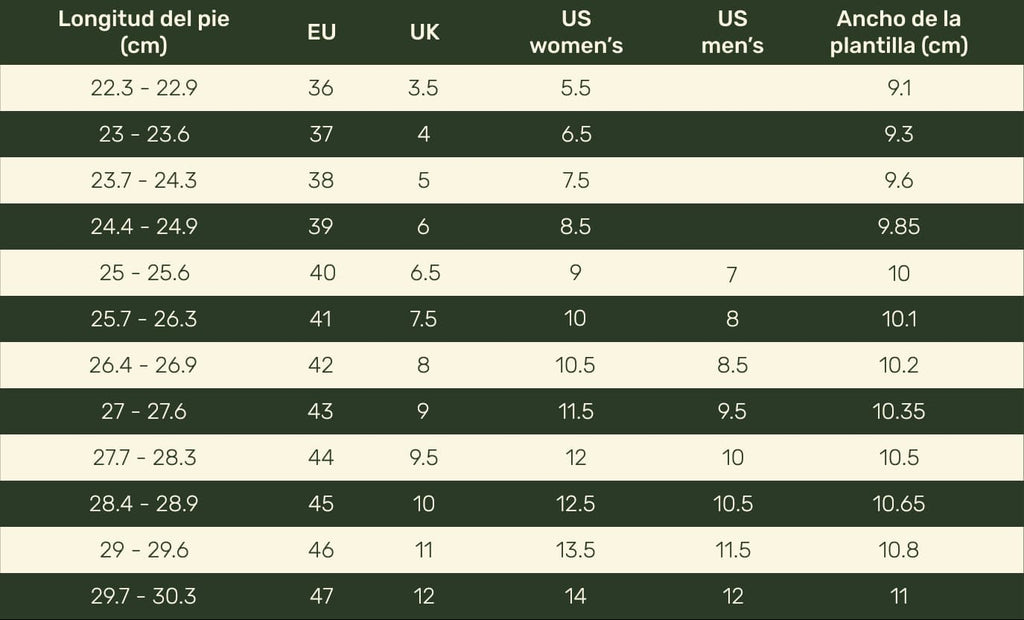Viewport: 1024px width, 620px height.
Task: Select US women's size 5.5 cell
Action: (x=576, y=88)
